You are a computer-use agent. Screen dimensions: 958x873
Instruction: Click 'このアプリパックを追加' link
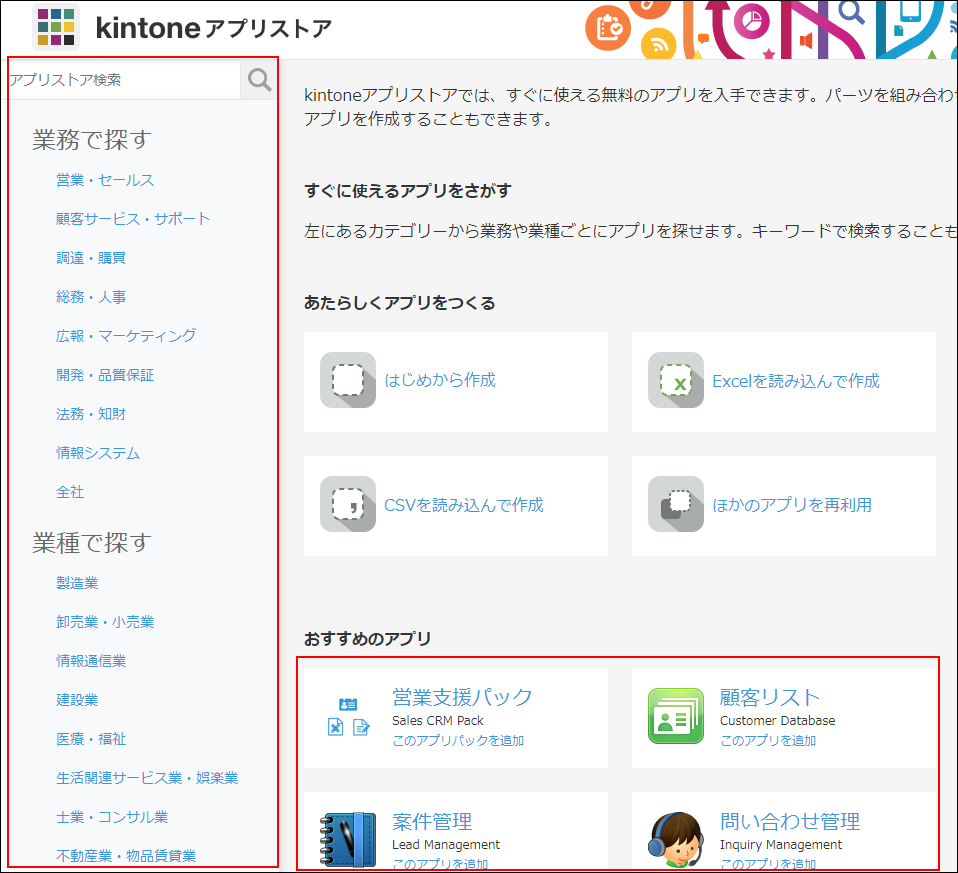point(458,741)
